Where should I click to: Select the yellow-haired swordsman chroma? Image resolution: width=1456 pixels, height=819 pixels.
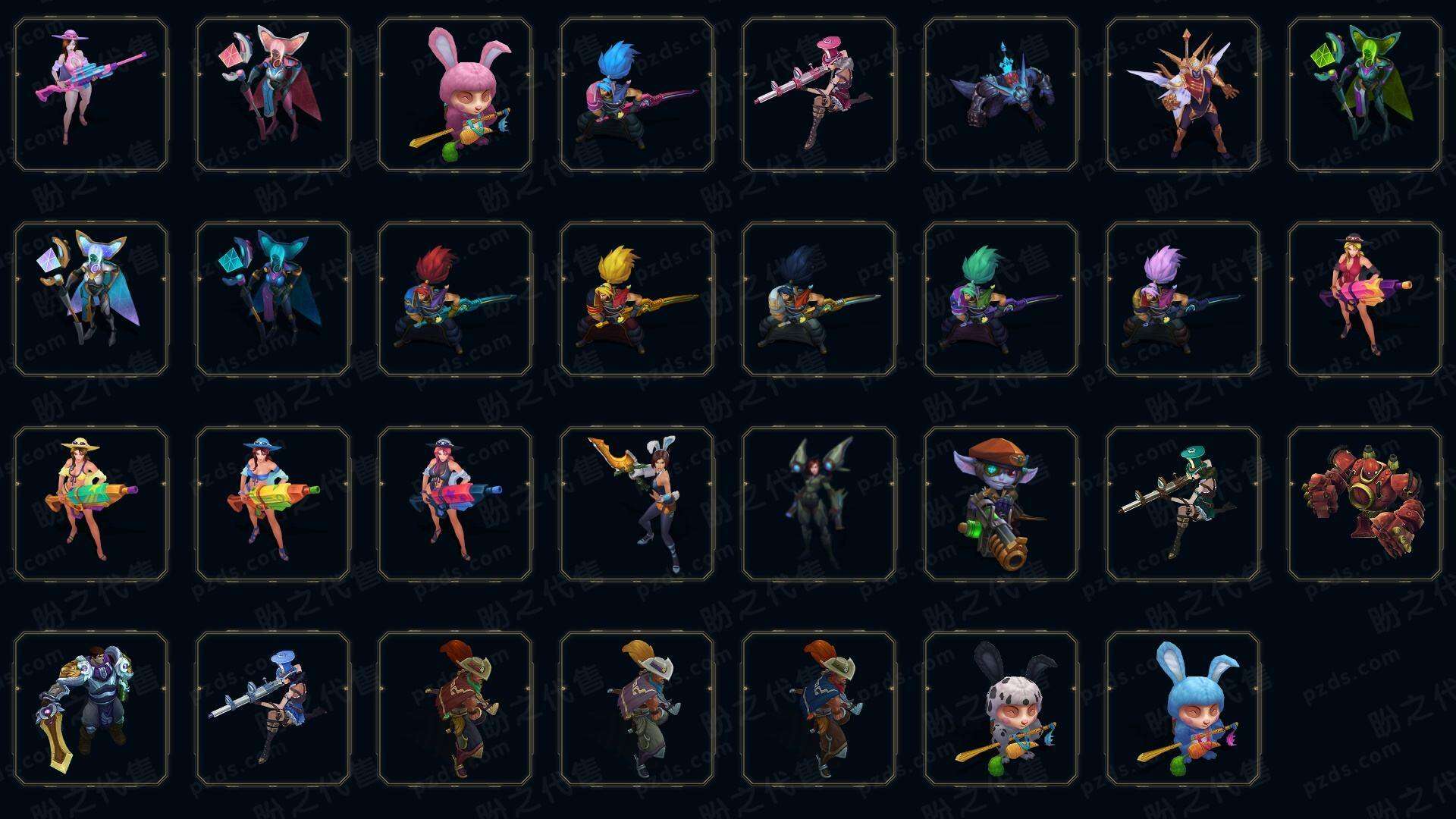pos(637,300)
